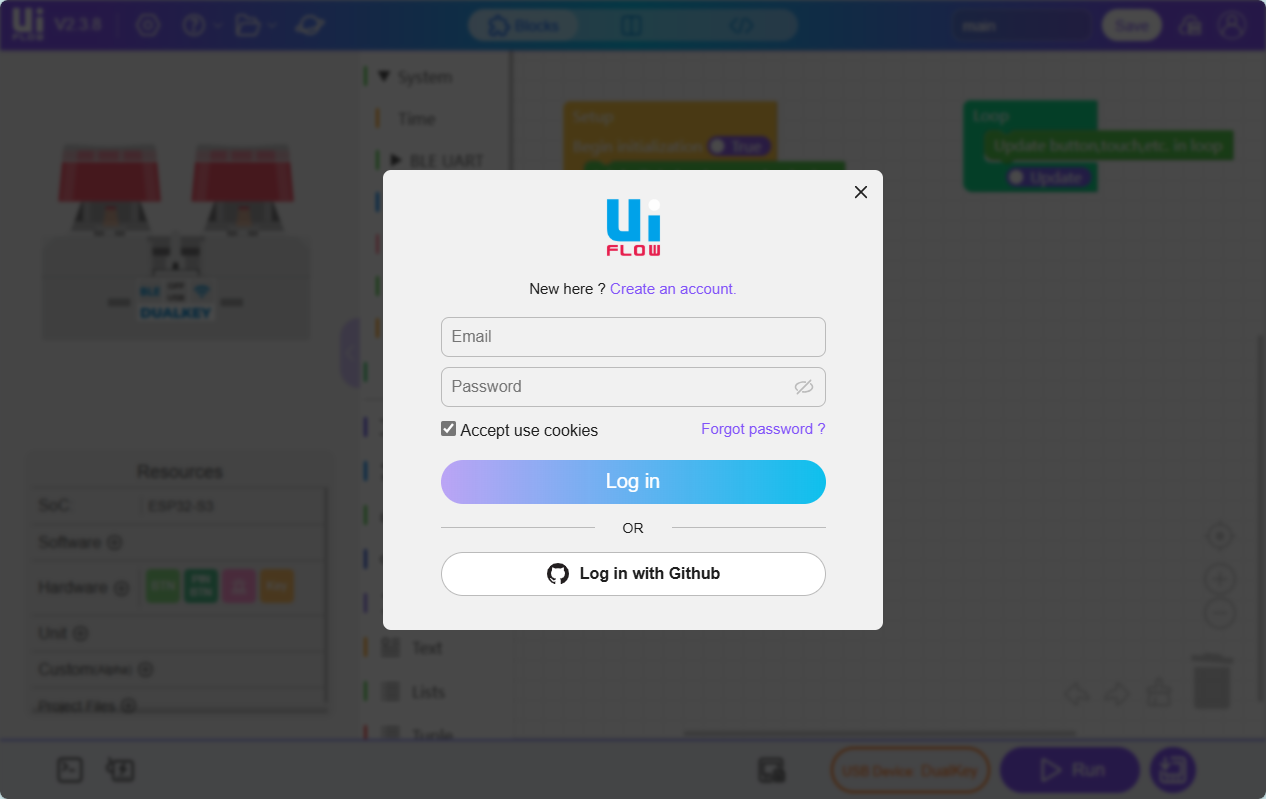Viewport: 1266px width, 799px height.
Task: Click the Log in gradient button
Action: tap(633, 482)
